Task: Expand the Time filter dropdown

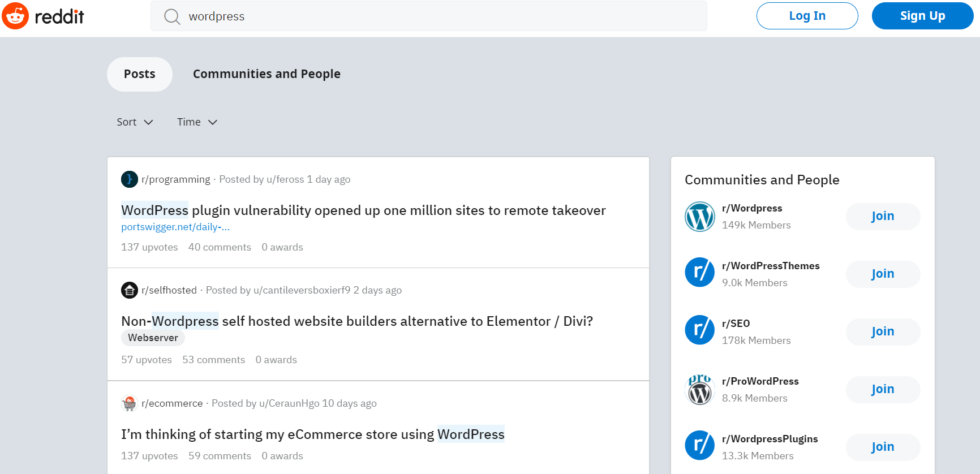Action: pos(197,122)
